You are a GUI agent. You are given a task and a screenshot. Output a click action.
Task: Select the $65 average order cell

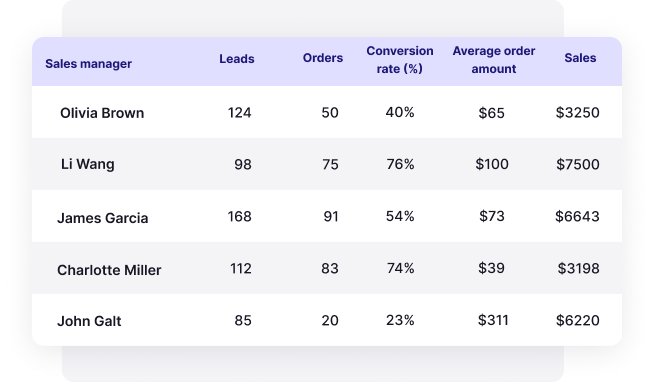(x=492, y=113)
